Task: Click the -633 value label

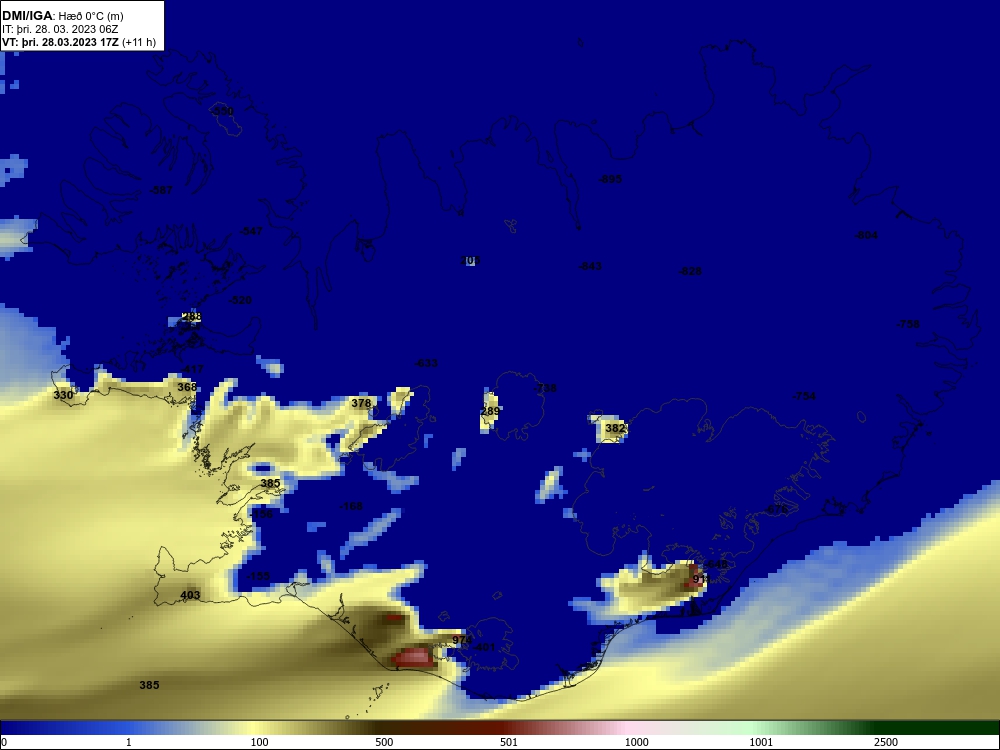Action: pyautogui.click(x=427, y=364)
